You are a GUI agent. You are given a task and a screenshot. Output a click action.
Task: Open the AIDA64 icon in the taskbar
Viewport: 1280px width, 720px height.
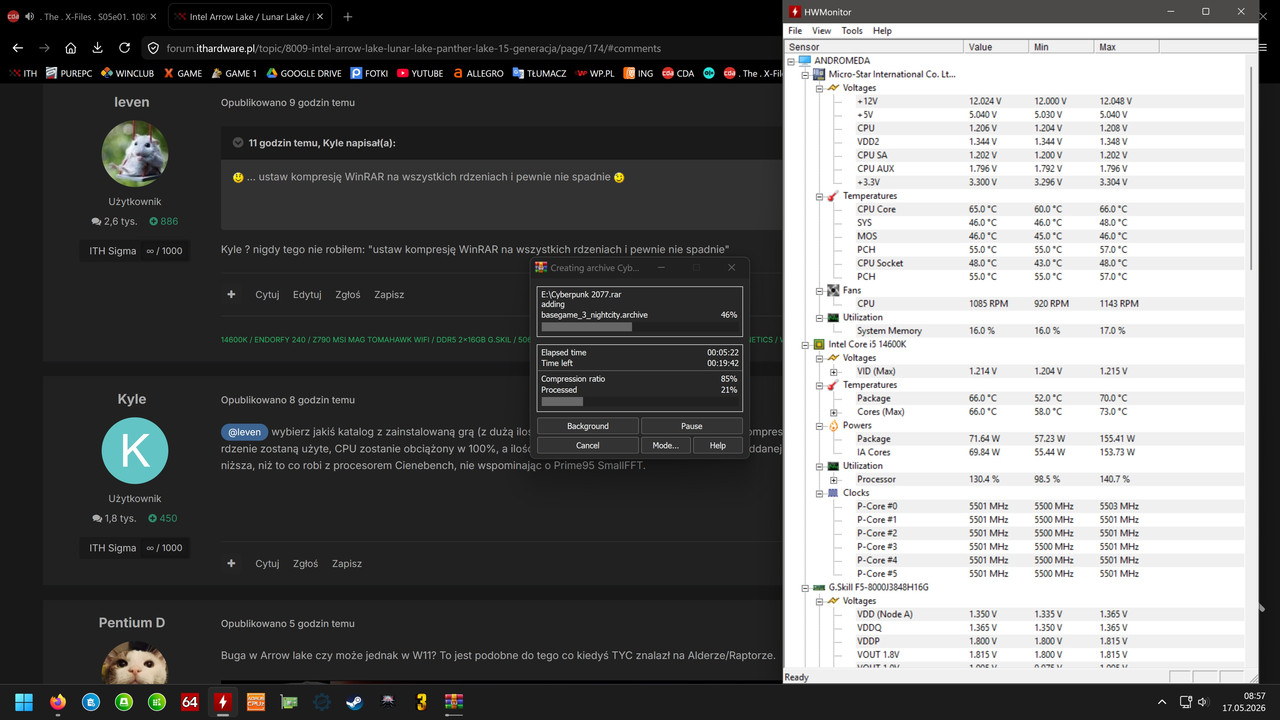(x=190, y=702)
